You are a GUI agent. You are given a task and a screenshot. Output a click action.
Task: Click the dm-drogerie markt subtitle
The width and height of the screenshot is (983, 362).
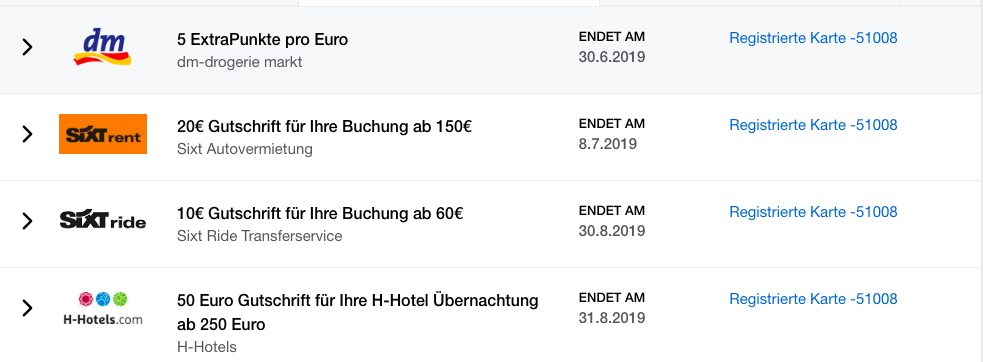(239, 63)
